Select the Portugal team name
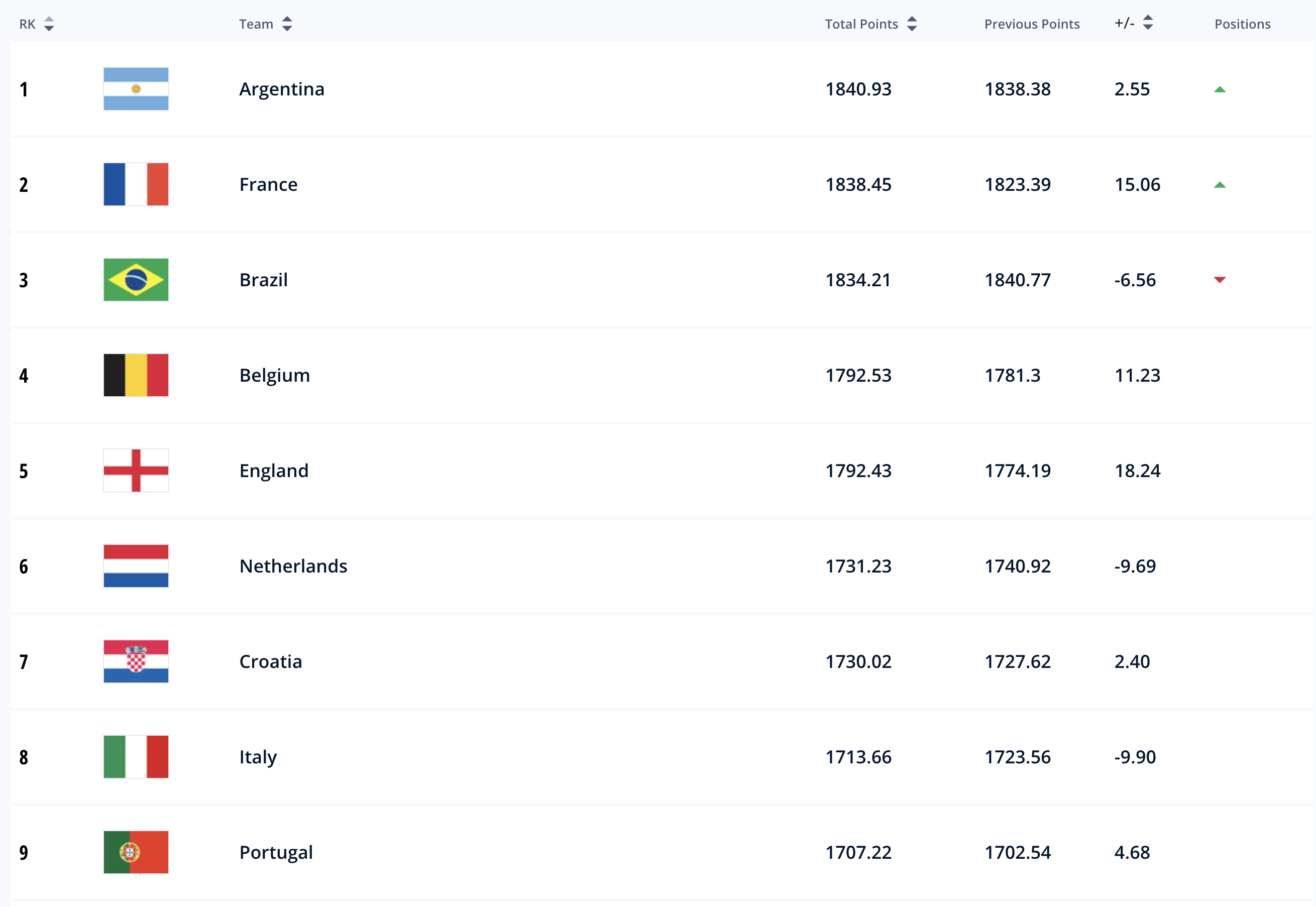The image size is (1316, 907). (276, 853)
